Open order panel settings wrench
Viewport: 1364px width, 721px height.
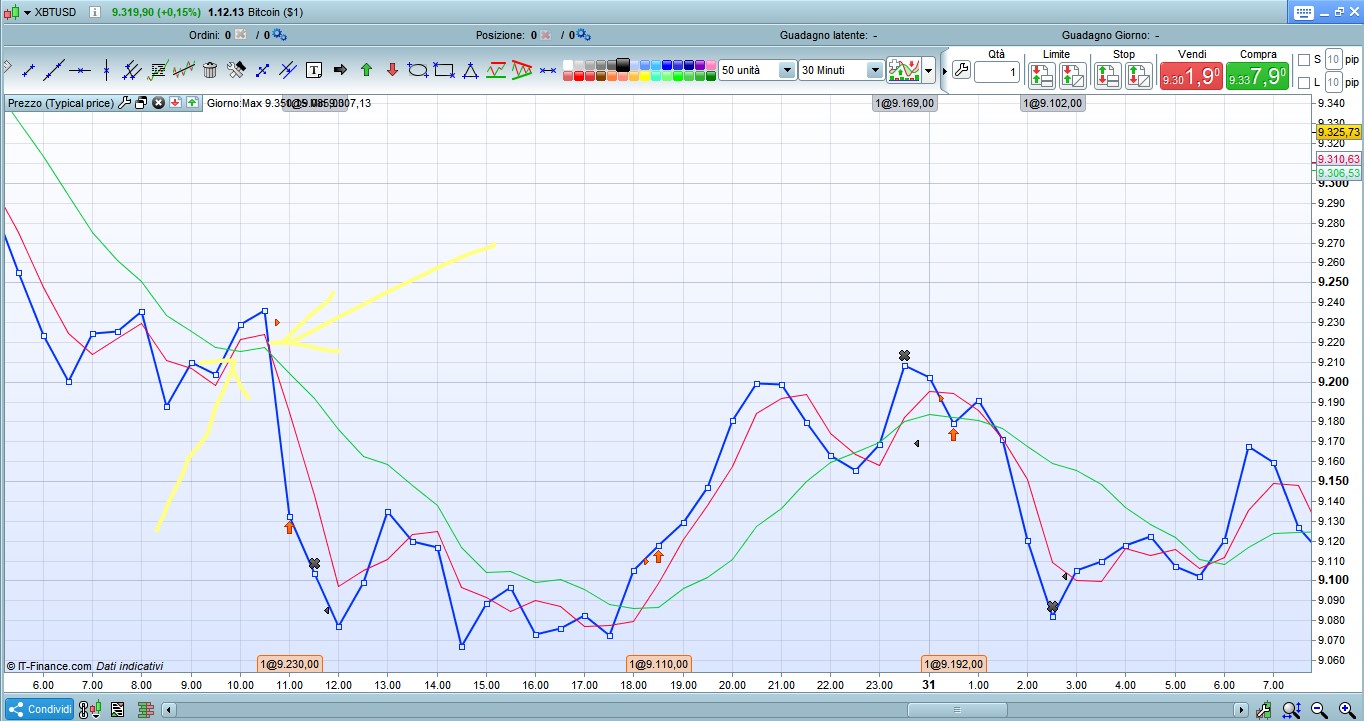point(961,70)
